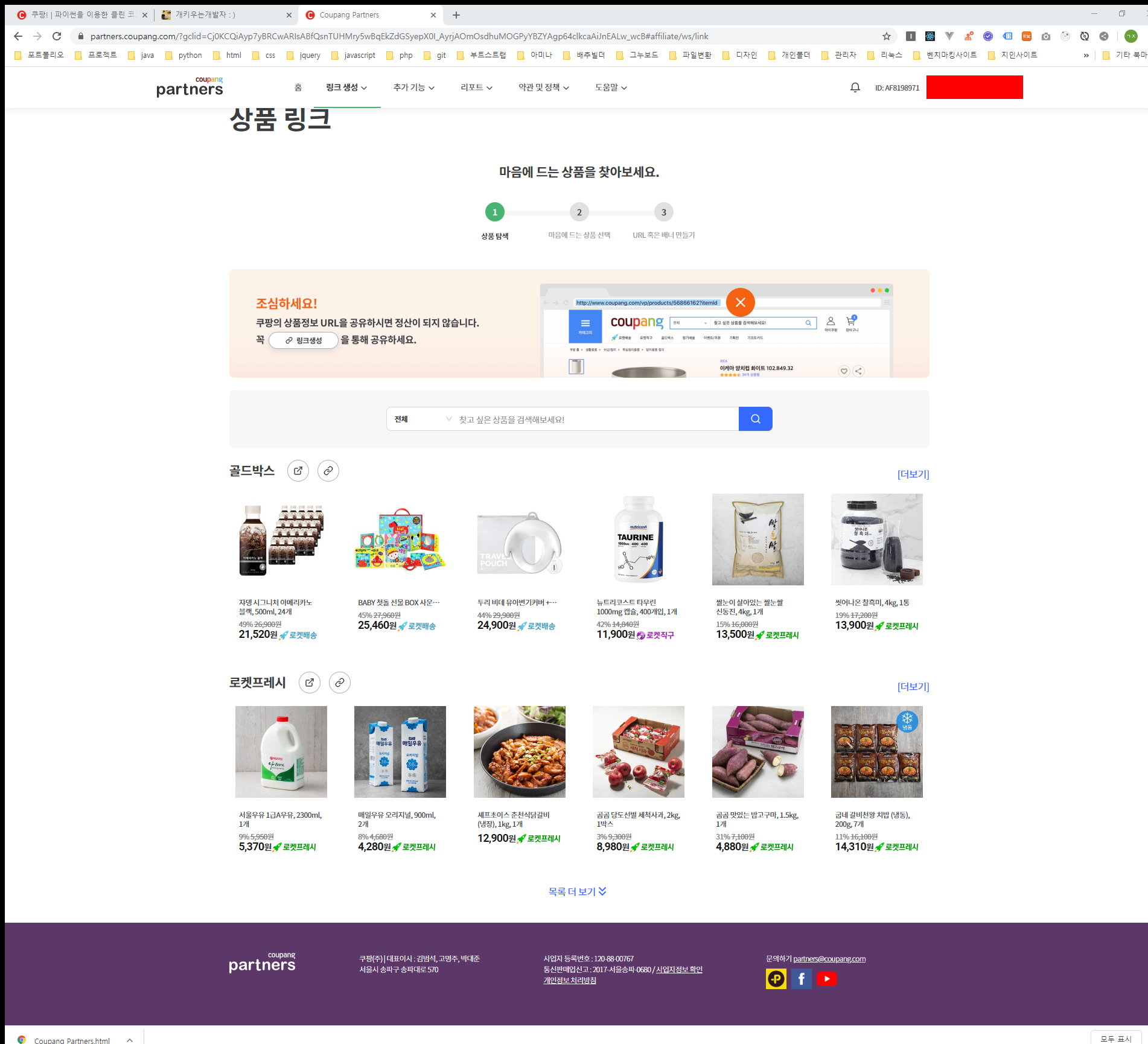Viewport: 1148px width, 1044px height.
Task: Open the YouTube footer icon
Action: click(x=826, y=979)
